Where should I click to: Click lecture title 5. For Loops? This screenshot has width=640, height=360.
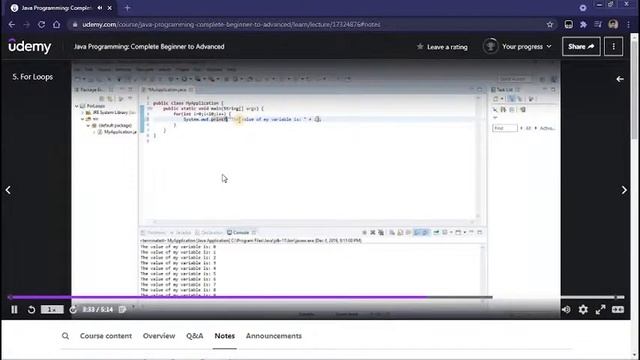(33, 77)
